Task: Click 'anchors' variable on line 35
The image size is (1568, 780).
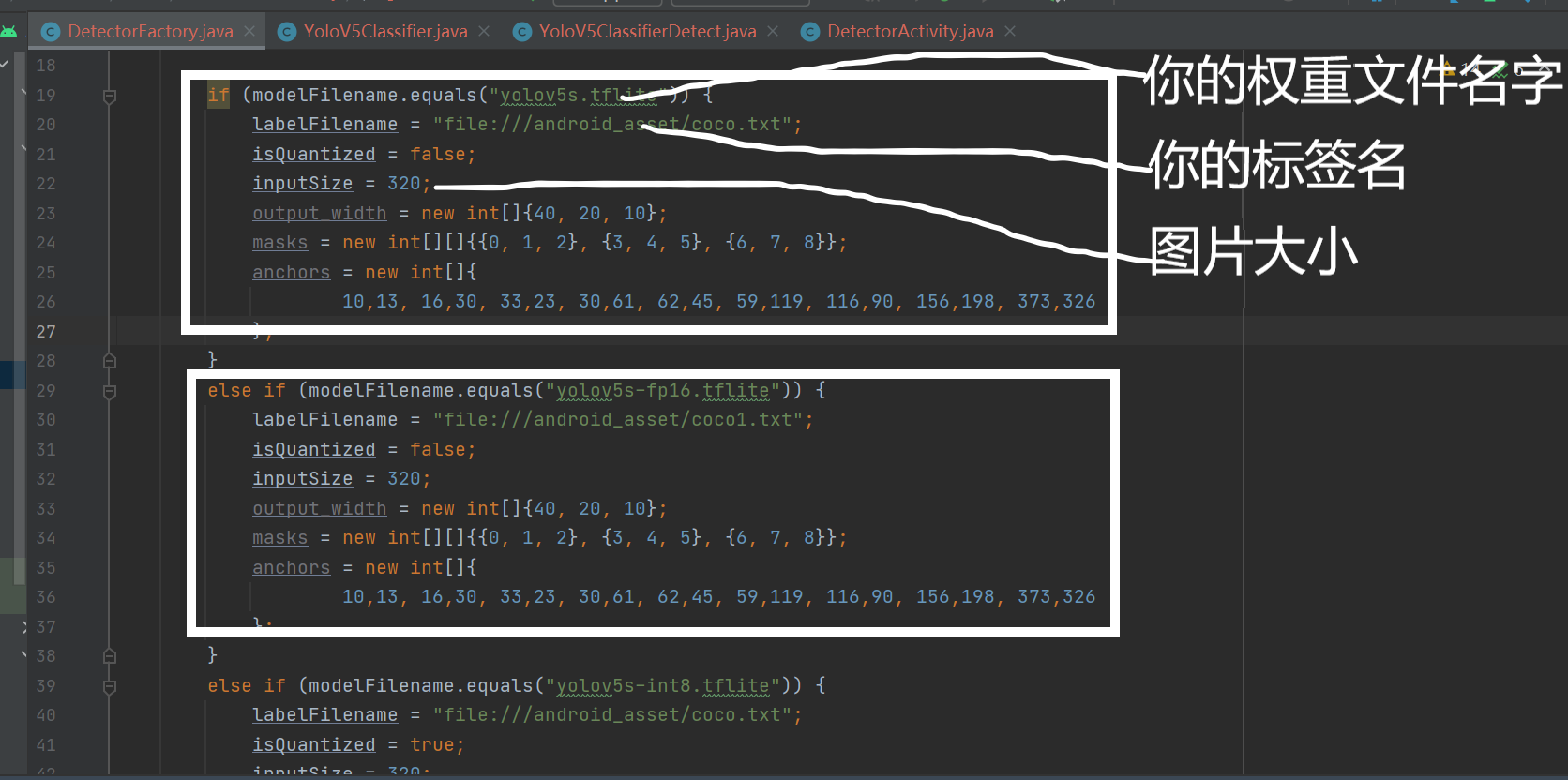Action: pos(291,568)
